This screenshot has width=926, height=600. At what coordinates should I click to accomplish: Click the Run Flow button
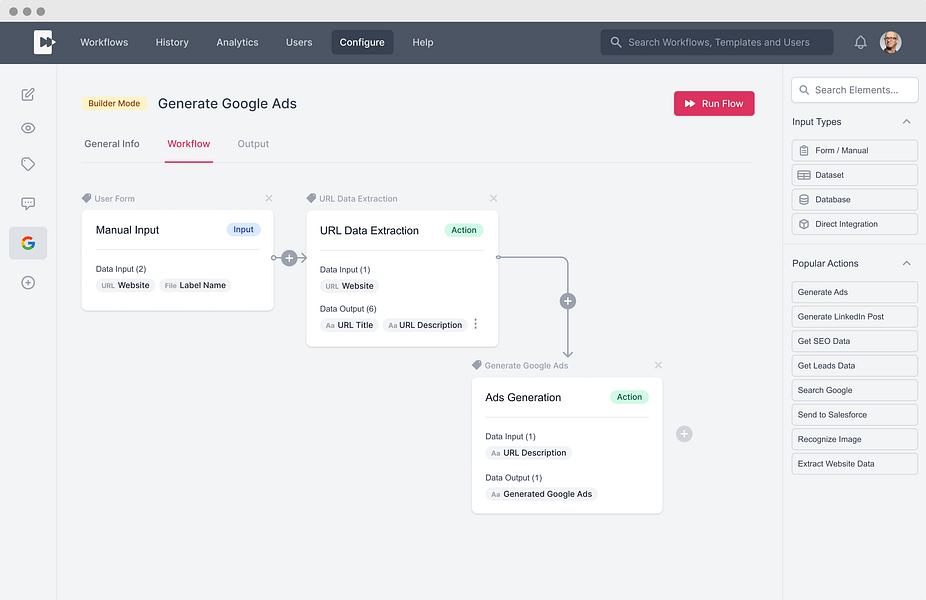pyautogui.click(x=714, y=103)
